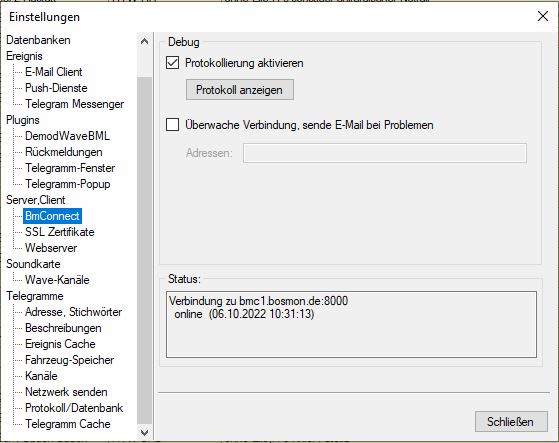This screenshot has height=443, width=559.
Task: Click the Status connection text box
Action: click(351, 324)
